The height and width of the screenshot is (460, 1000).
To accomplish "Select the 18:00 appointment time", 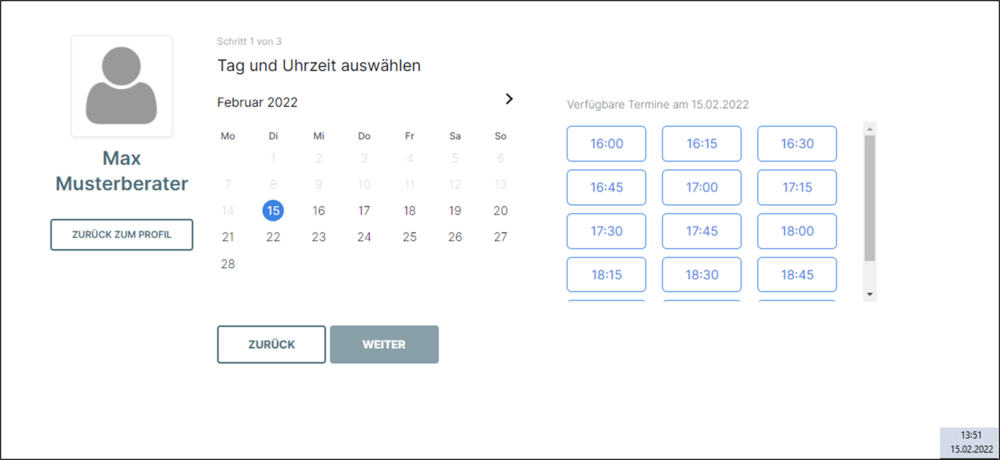I will click(797, 231).
